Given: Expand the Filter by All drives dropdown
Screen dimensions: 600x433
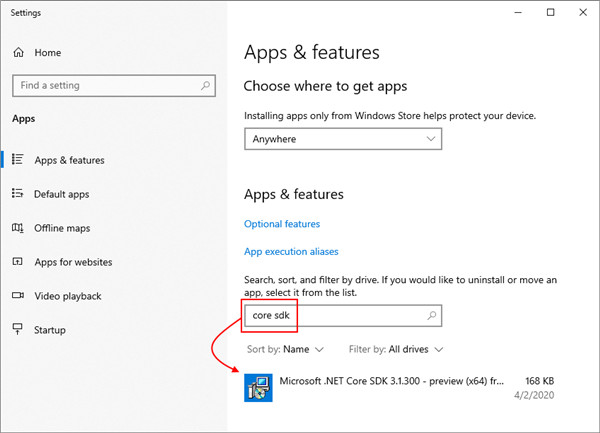Looking at the screenshot, I should point(396,350).
